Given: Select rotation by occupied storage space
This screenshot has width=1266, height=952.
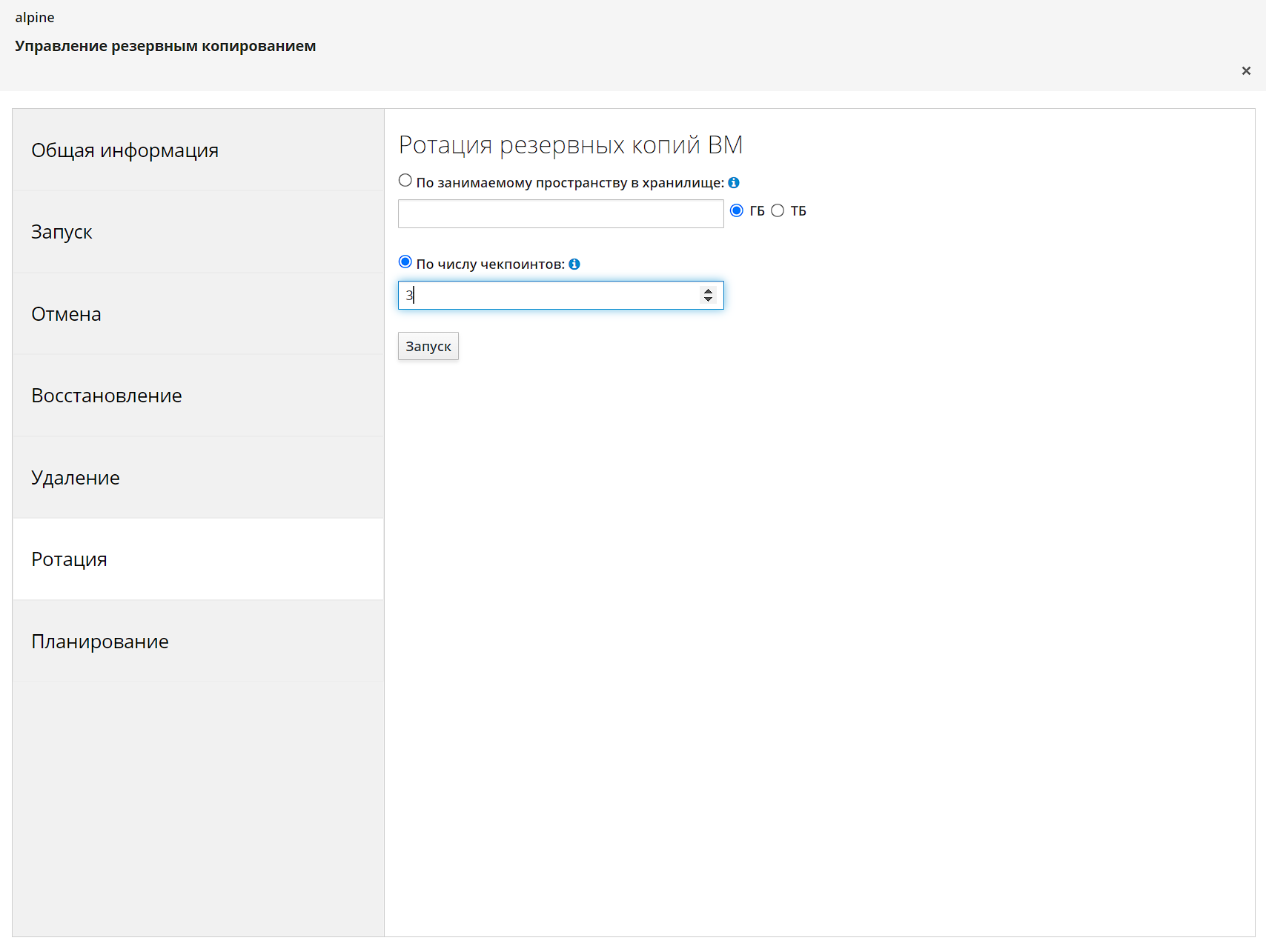Looking at the screenshot, I should click(x=405, y=181).
